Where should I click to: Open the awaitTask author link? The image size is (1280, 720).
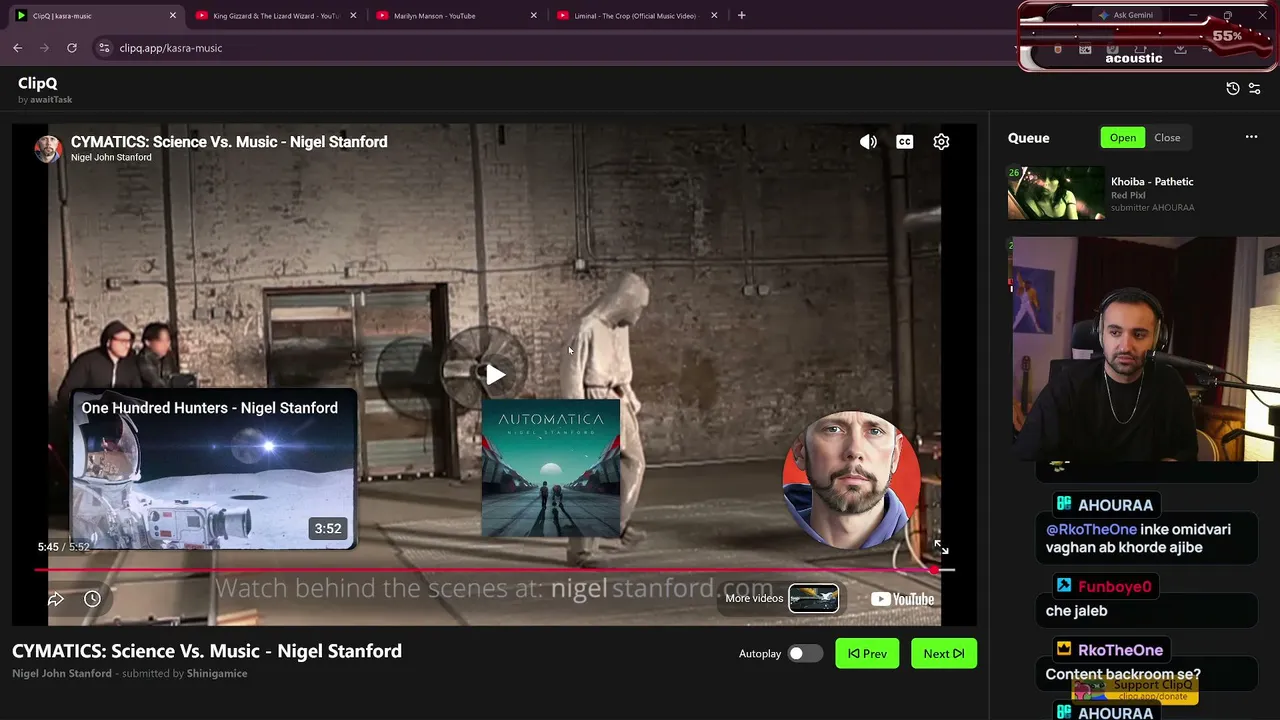[x=51, y=100]
